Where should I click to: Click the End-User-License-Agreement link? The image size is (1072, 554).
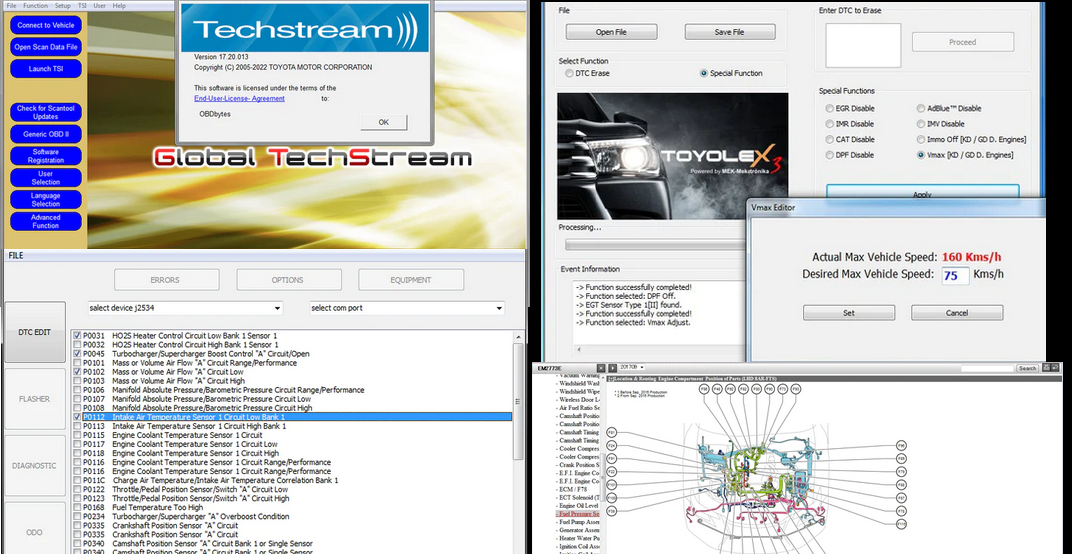pyautogui.click(x=239, y=98)
